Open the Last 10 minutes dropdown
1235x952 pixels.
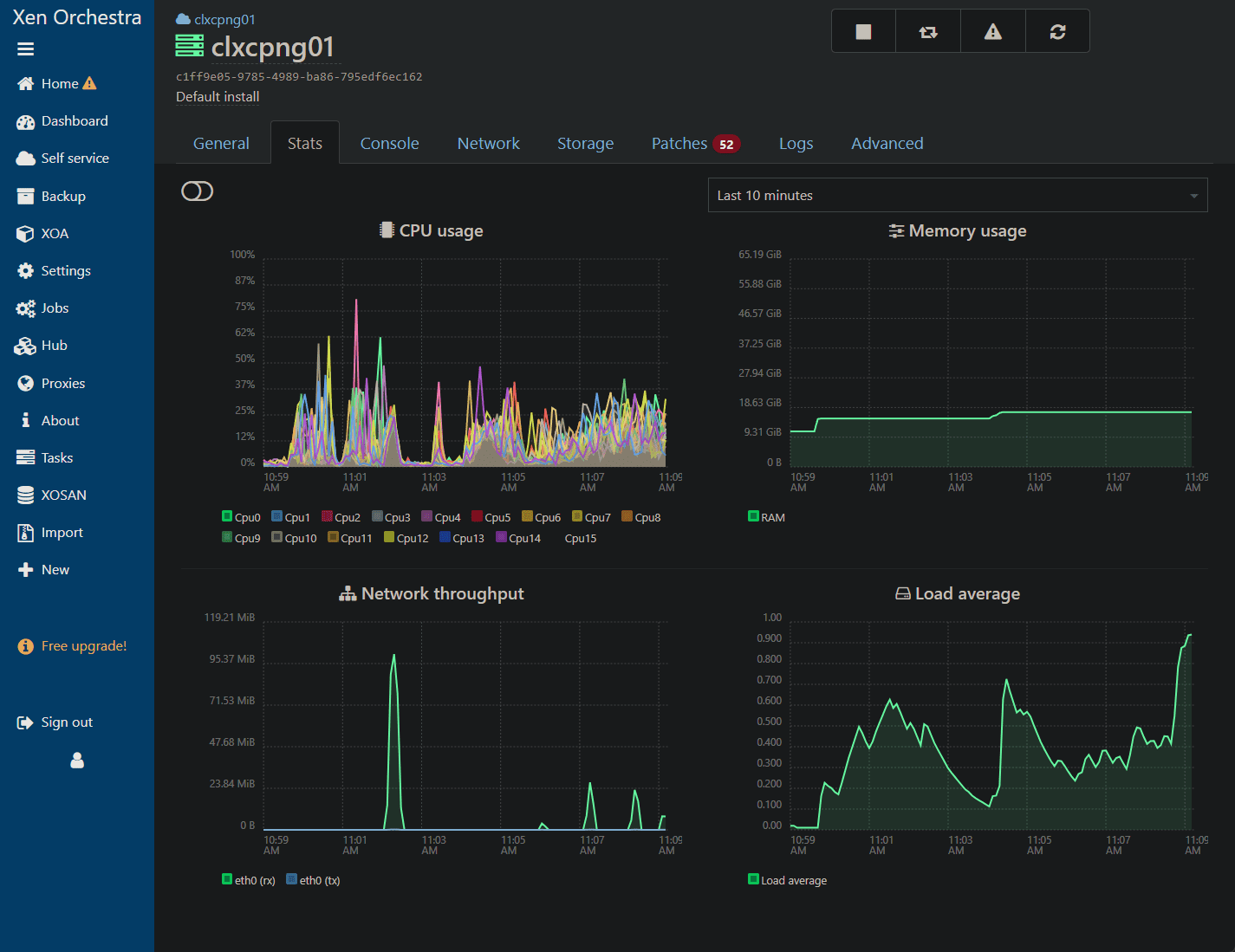point(957,196)
